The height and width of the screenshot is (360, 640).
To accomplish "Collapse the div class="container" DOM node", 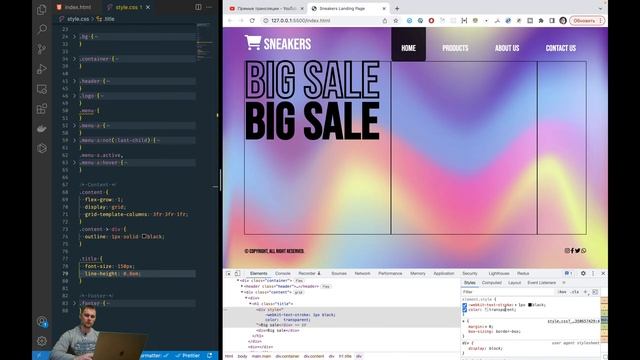I will pyautogui.click(x=238, y=281).
